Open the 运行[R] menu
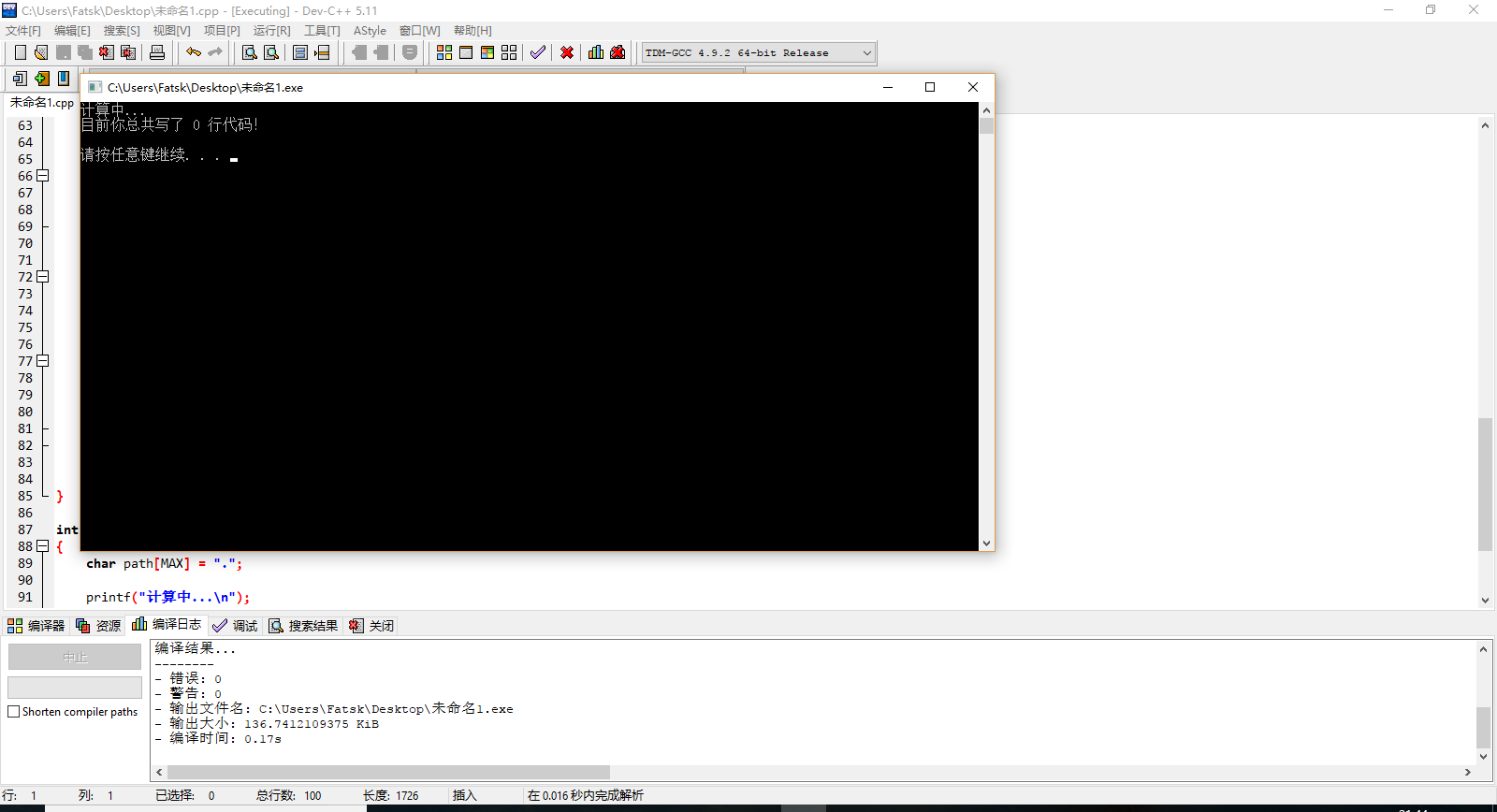The height and width of the screenshot is (812, 1497). (271, 31)
